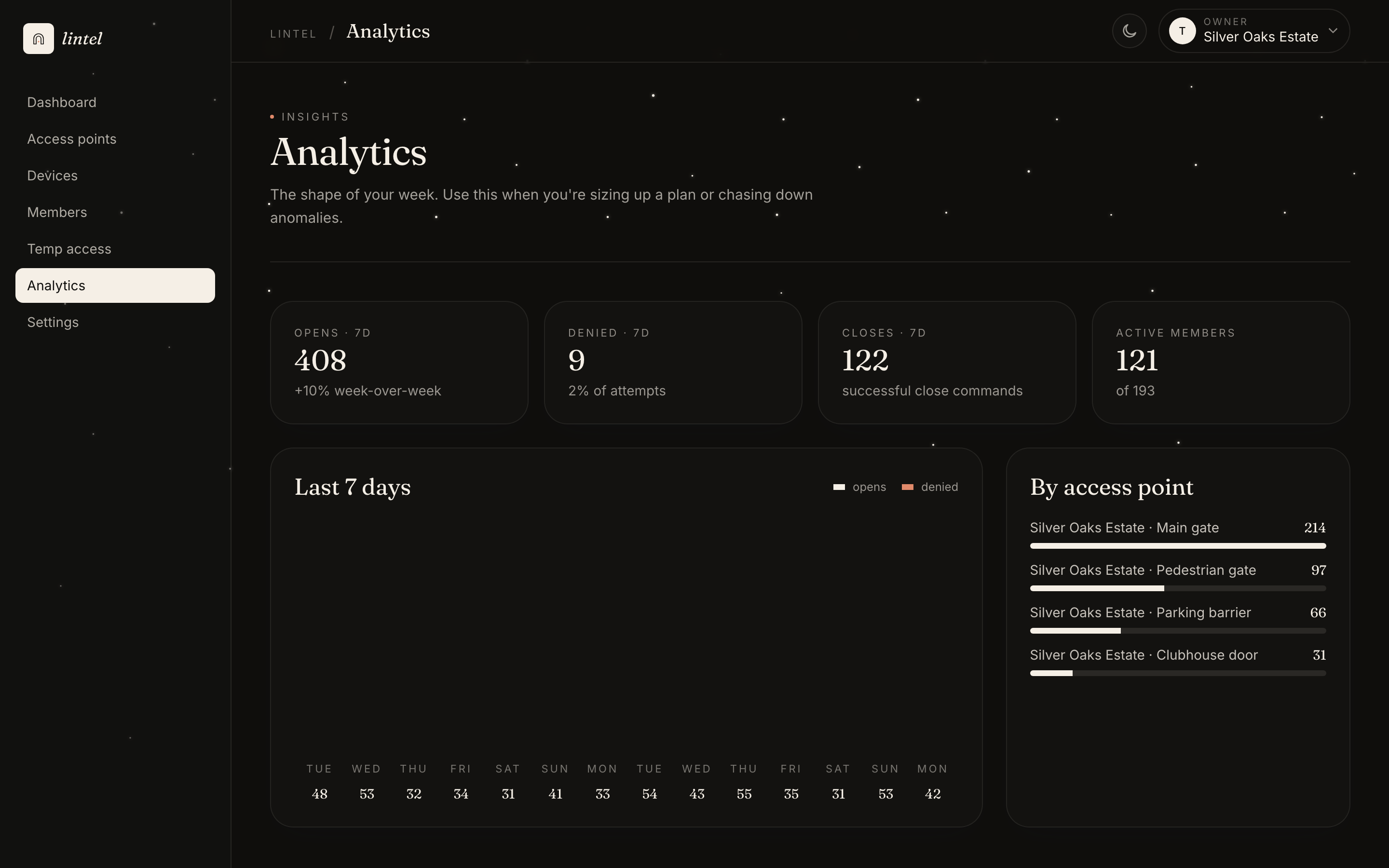
Task: Click the T avatar circle
Action: 1183,31
